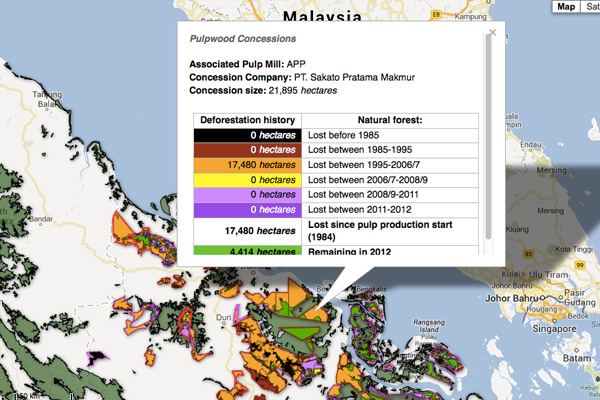The height and width of the screenshot is (400, 600).
Task: Click green 'Remaining in 2012' swatch
Action: pyautogui.click(x=246, y=250)
